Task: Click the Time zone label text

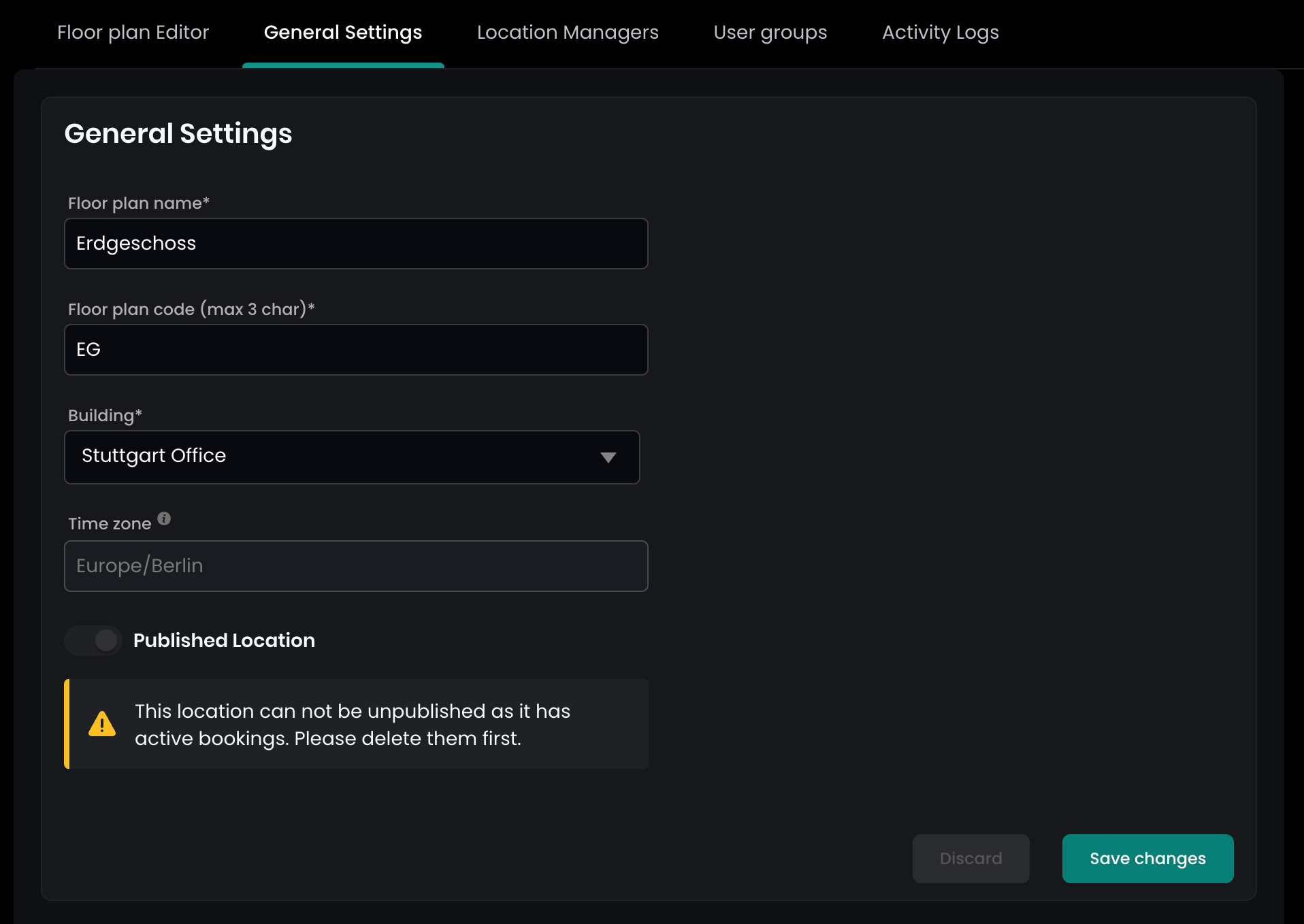Action: pyautogui.click(x=110, y=524)
